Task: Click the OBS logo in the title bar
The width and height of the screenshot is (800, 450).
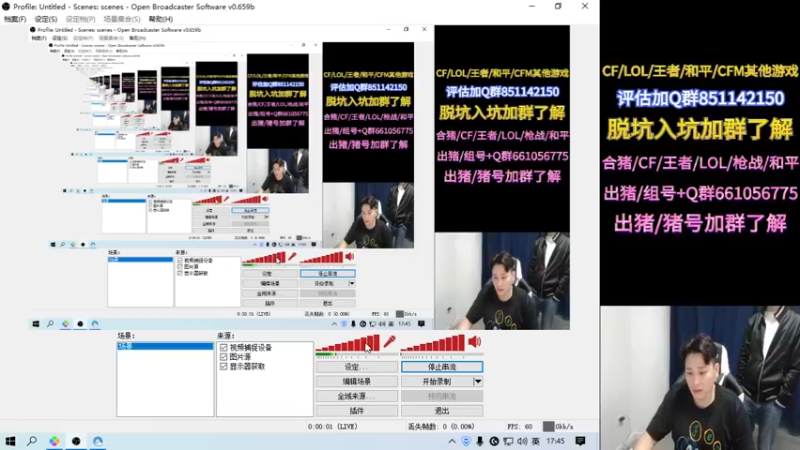Action: click(6, 7)
